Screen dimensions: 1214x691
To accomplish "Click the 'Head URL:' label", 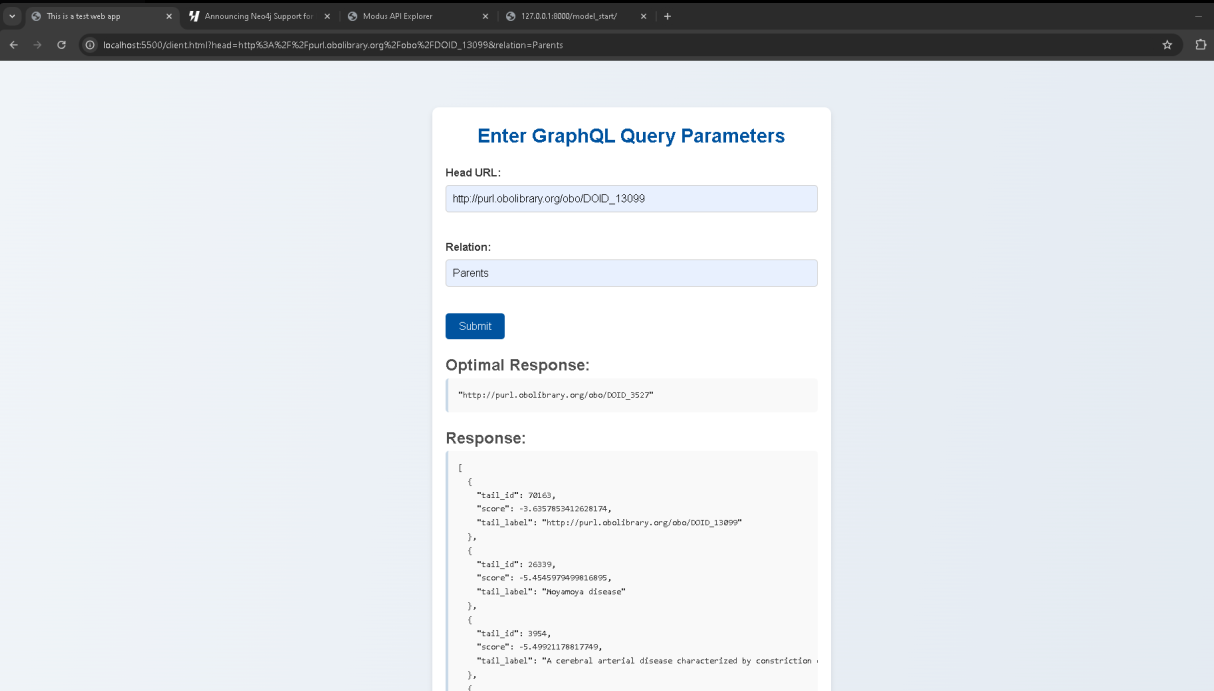I will click(x=473, y=173).
